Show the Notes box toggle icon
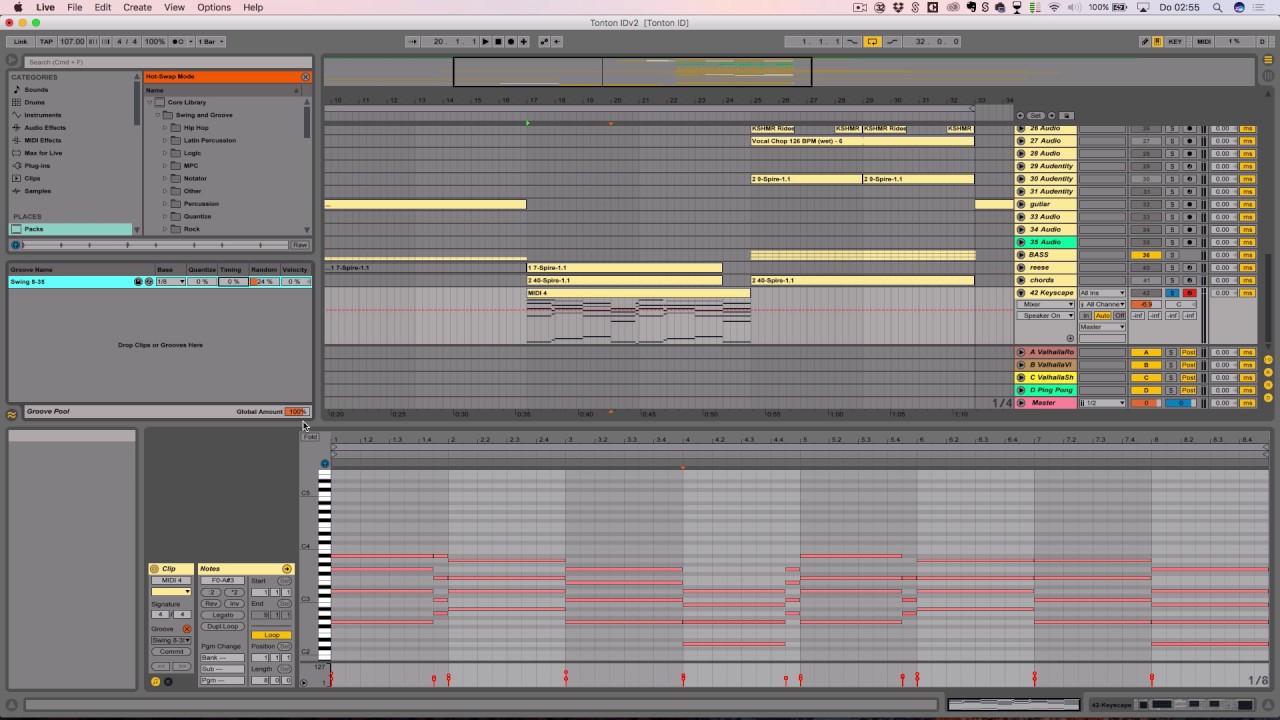Image resolution: width=1280 pixels, height=720 pixels. tap(155, 681)
